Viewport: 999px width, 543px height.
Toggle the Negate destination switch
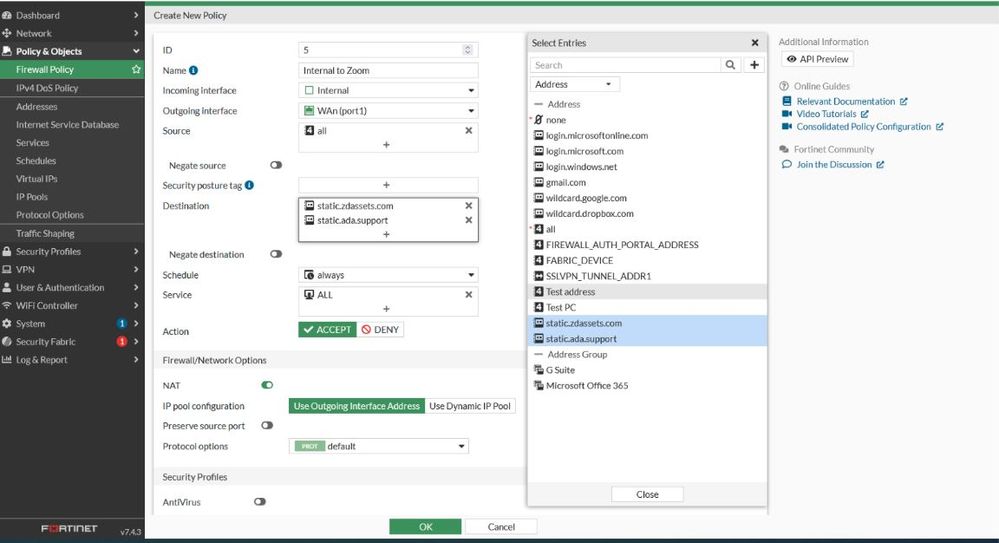[x=276, y=254]
